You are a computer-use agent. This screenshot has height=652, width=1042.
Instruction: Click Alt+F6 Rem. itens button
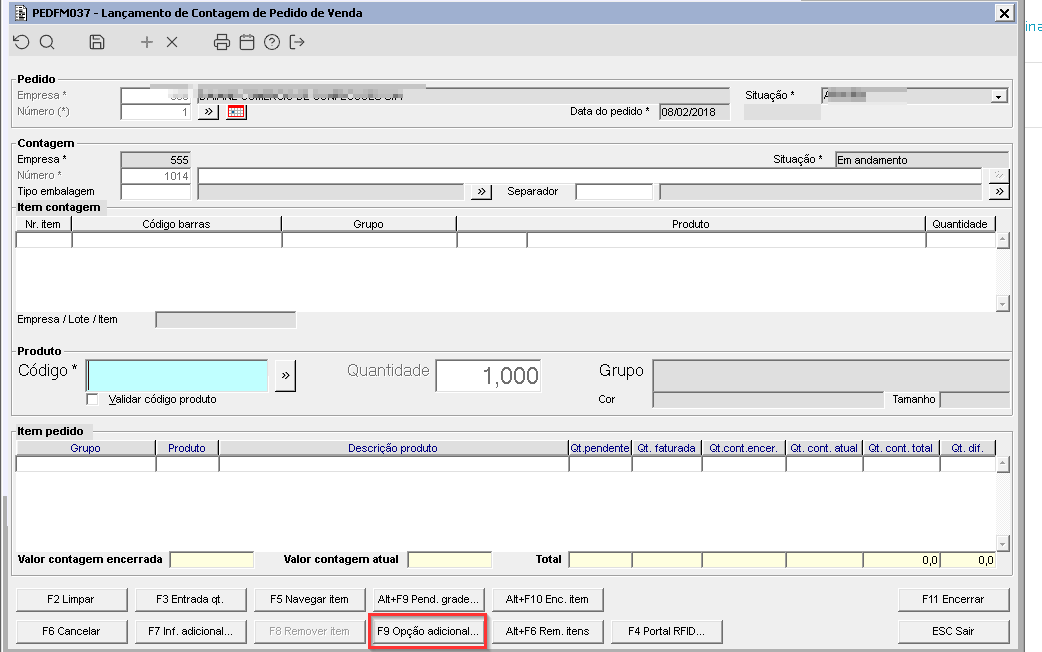tap(548, 631)
